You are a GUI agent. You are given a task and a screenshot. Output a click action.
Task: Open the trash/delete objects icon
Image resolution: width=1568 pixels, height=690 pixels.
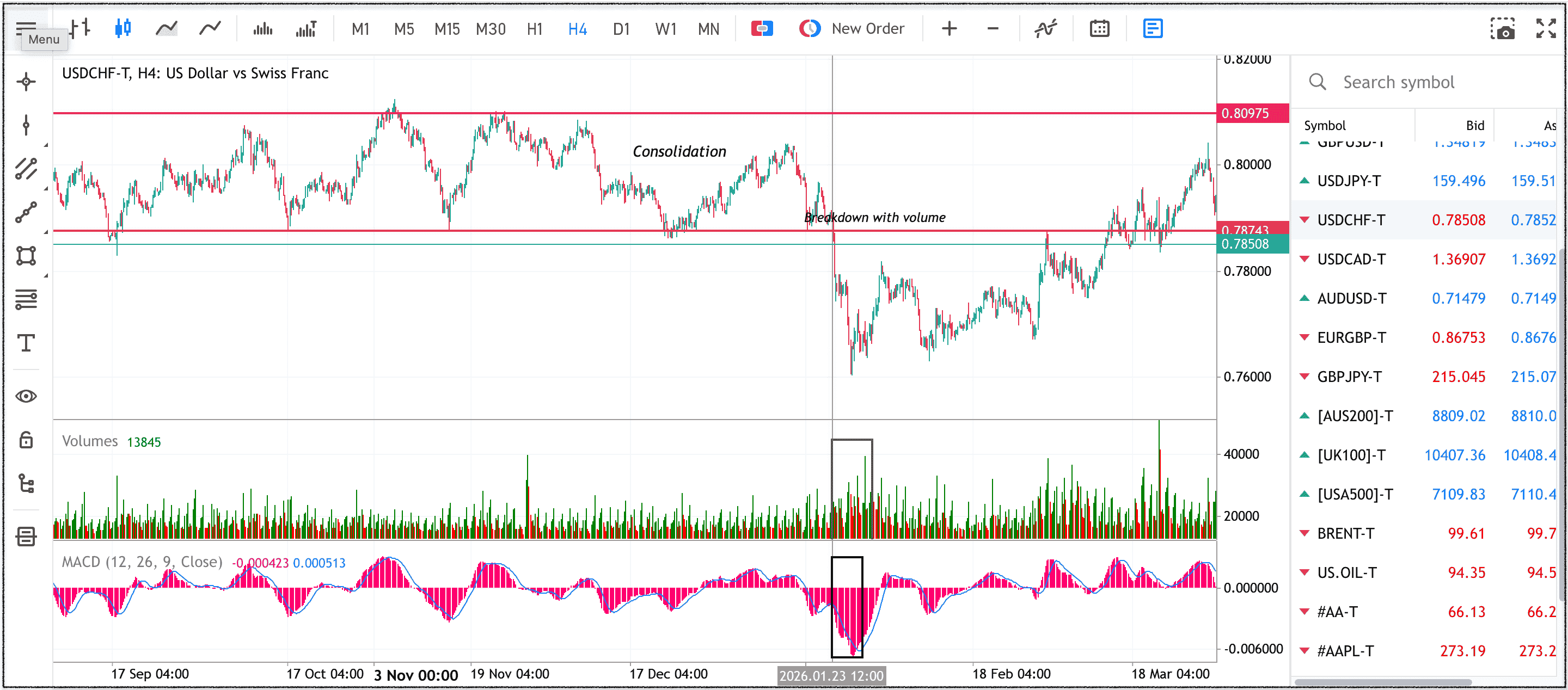26,536
